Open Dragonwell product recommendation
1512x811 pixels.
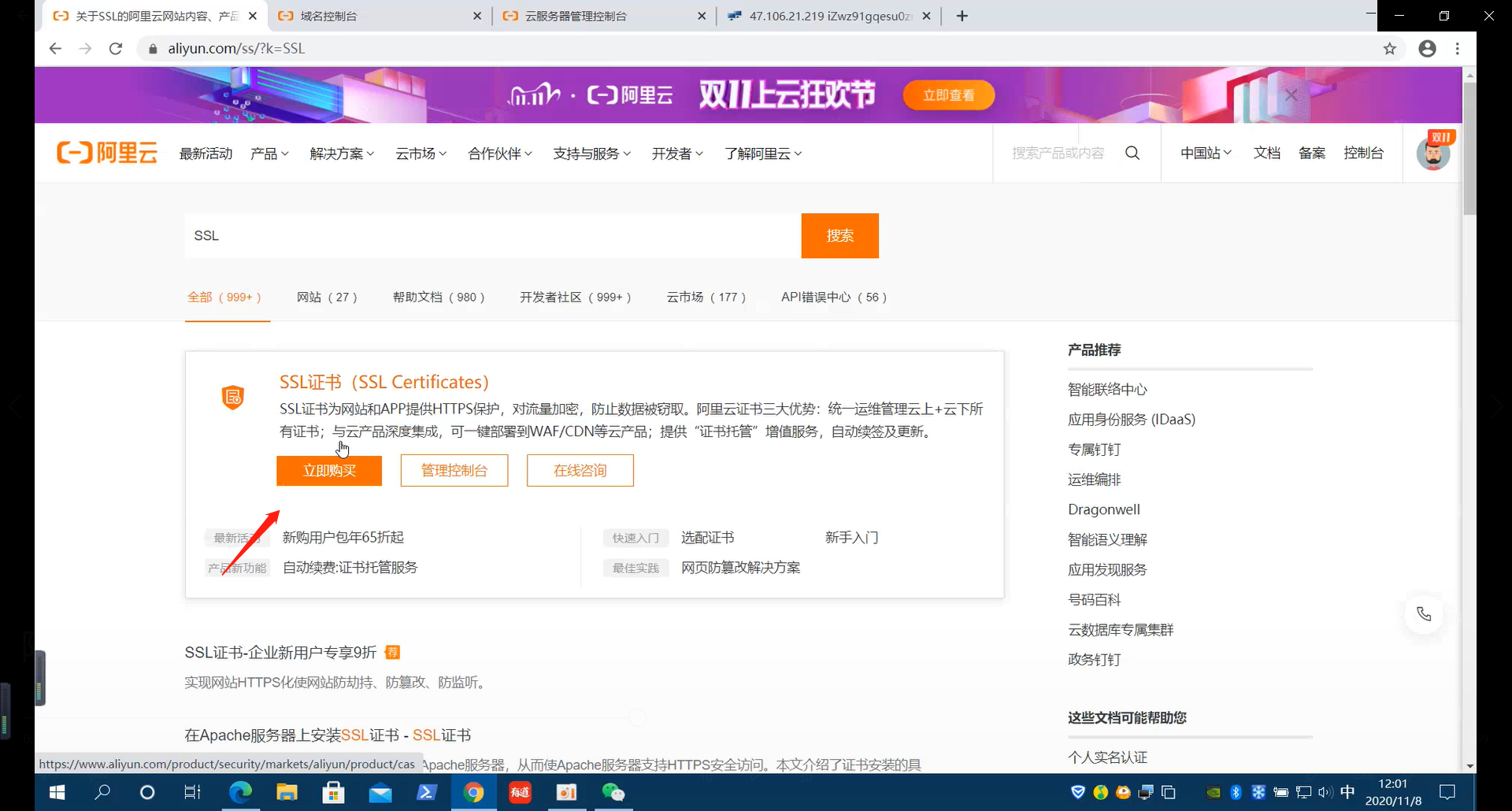pyautogui.click(x=1104, y=509)
